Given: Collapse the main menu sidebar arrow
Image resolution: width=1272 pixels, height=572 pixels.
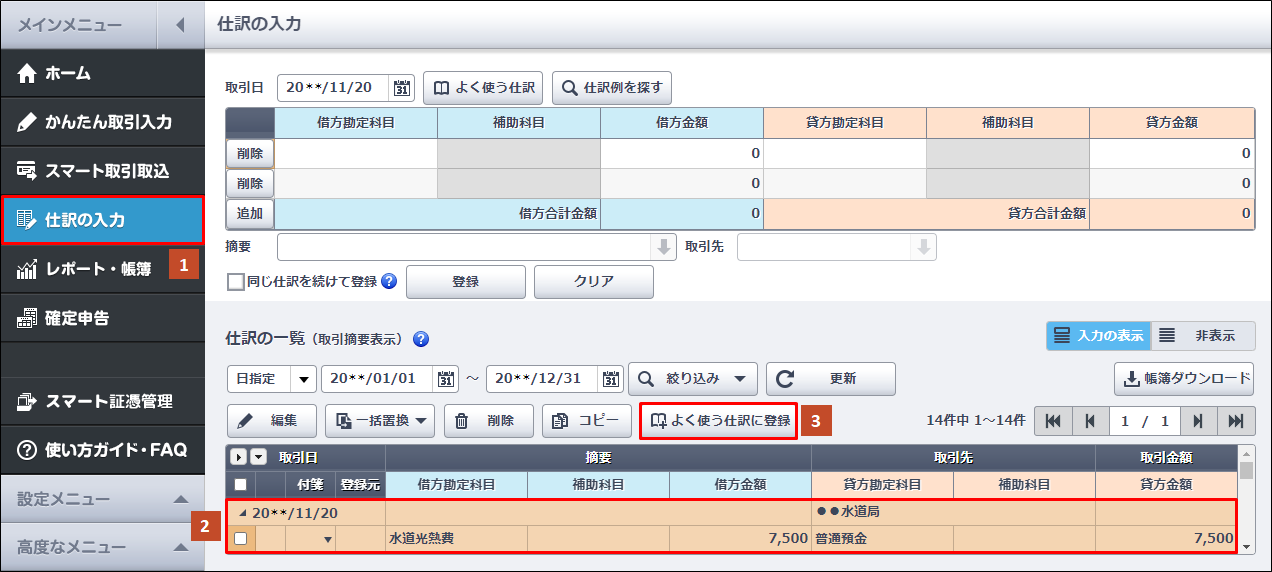Looking at the screenshot, I should click(180, 24).
